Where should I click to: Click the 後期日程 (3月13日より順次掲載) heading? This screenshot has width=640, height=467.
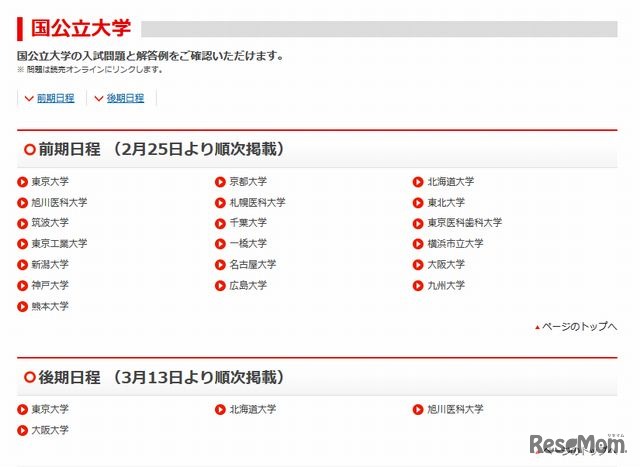(x=160, y=377)
